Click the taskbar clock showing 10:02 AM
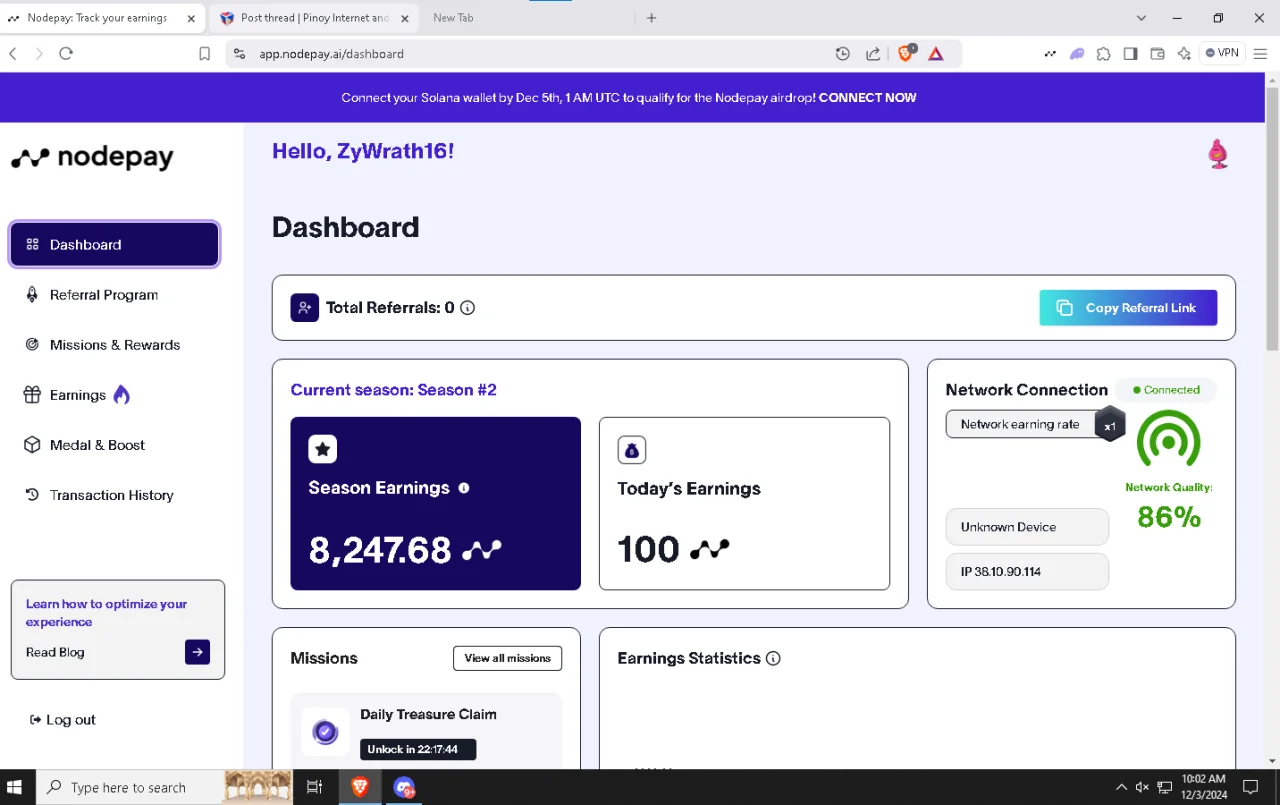The width and height of the screenshot is (1280, 805). point(1203,787)
